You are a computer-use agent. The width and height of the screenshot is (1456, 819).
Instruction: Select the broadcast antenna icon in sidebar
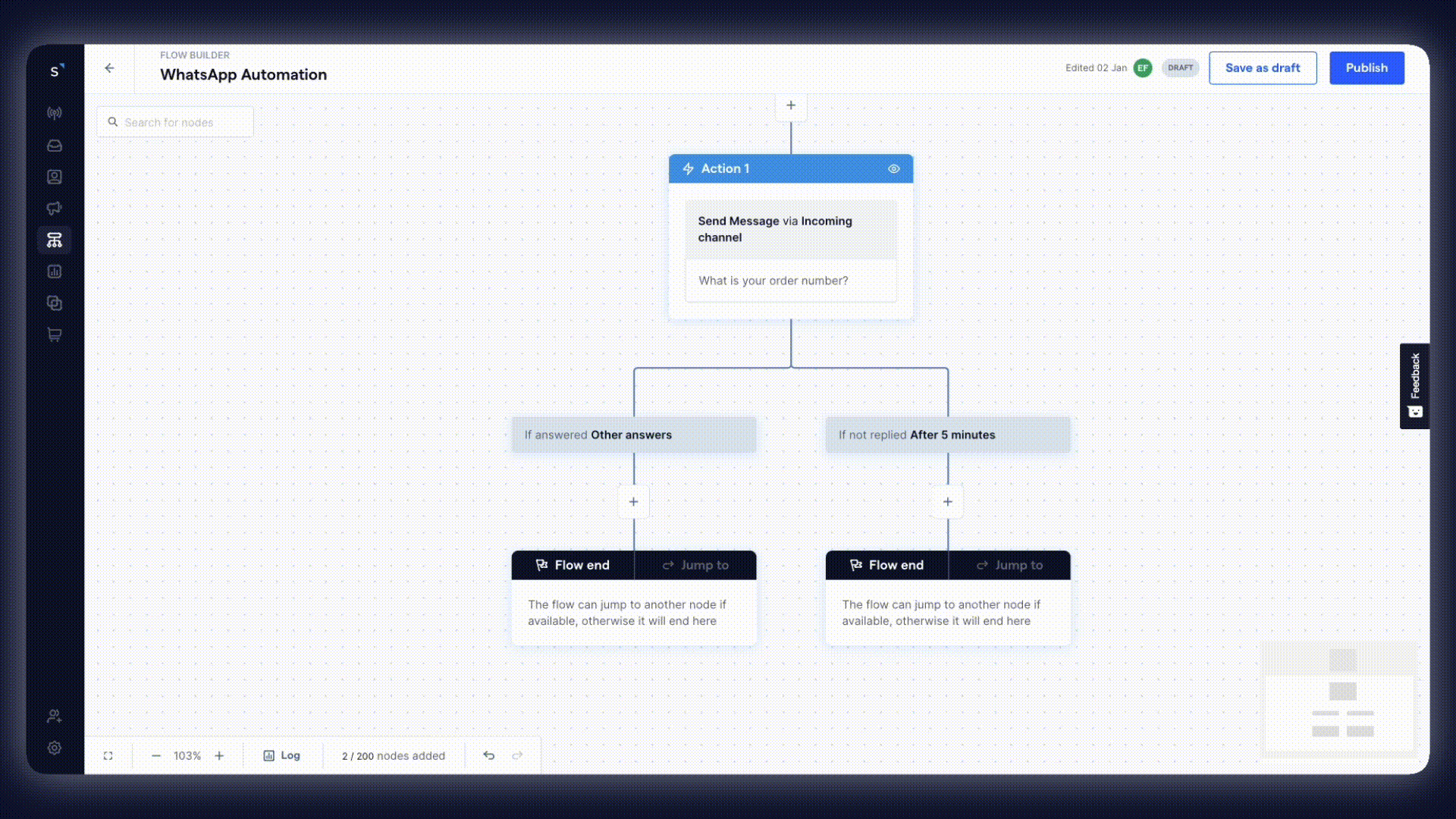(x=54, y=112)
